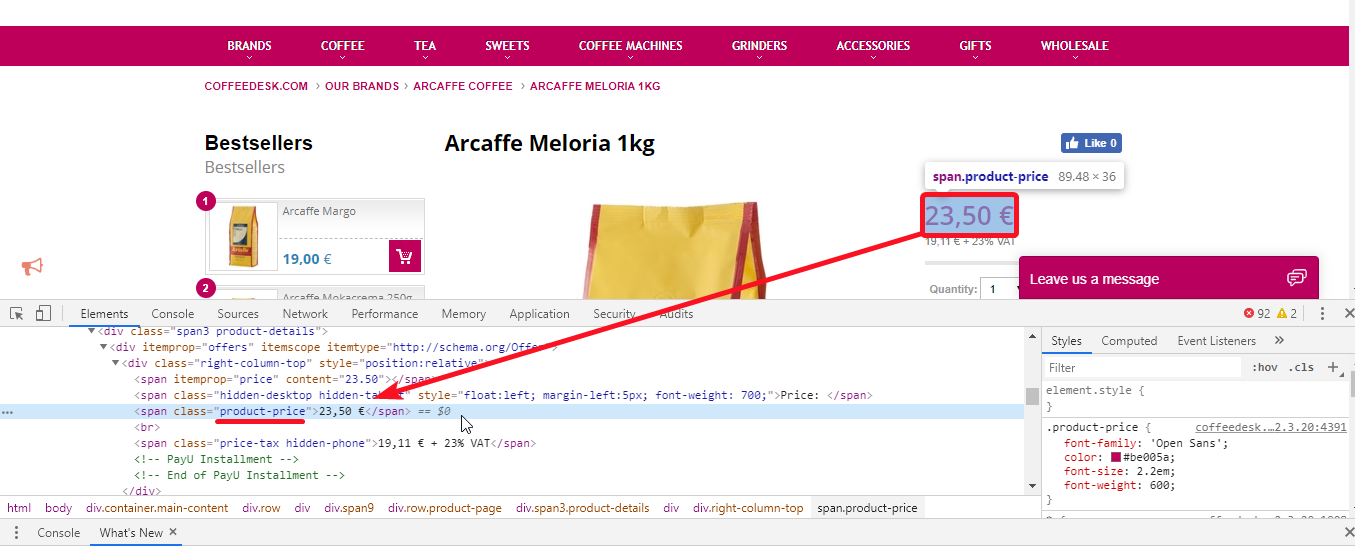Viewport: 1355px width, 546px height.
Task: Open the coffeedesk stylesheet source link
Action: 1271,427
